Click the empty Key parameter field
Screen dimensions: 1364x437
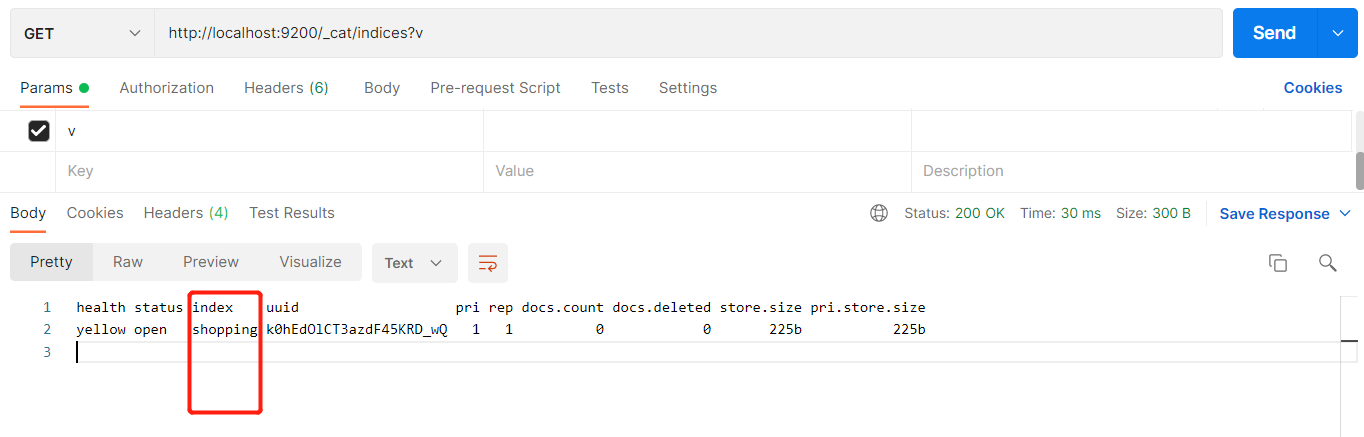click(270, 171)
